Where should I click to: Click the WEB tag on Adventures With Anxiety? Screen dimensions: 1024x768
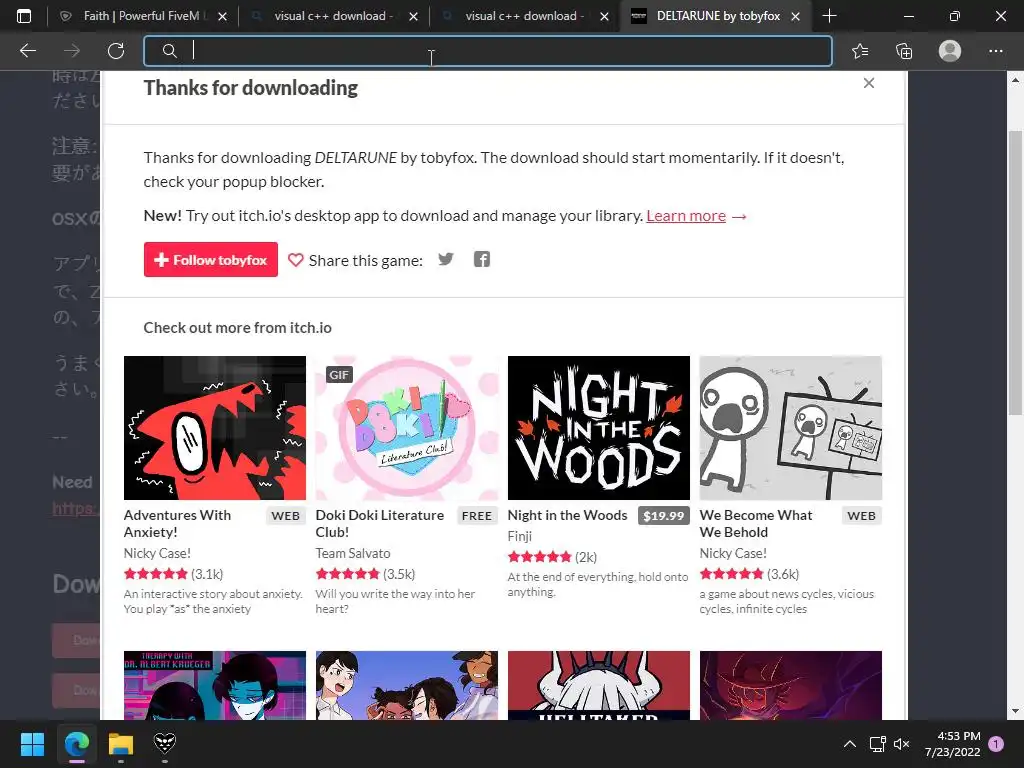(285, 516)
